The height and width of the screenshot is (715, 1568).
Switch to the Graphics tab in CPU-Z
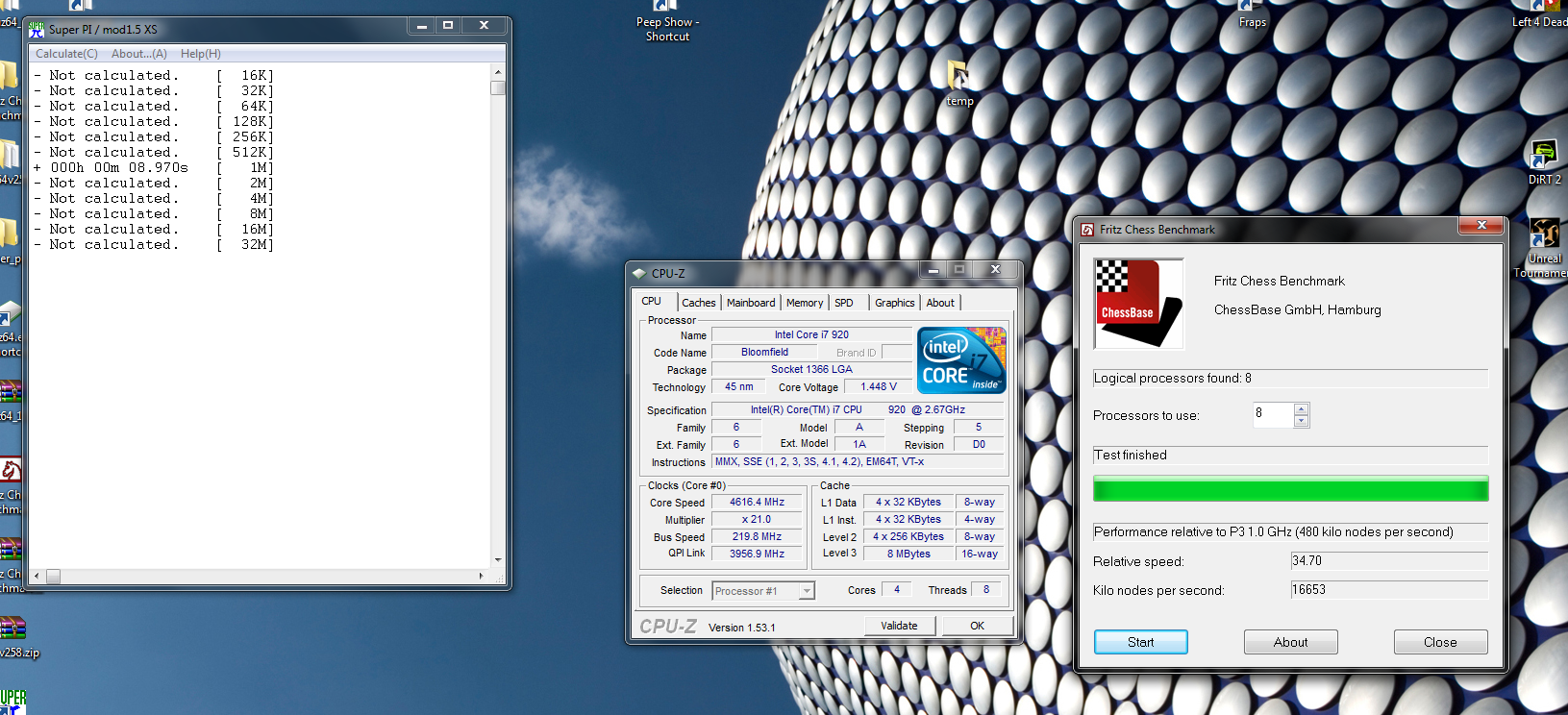point(895,303)
